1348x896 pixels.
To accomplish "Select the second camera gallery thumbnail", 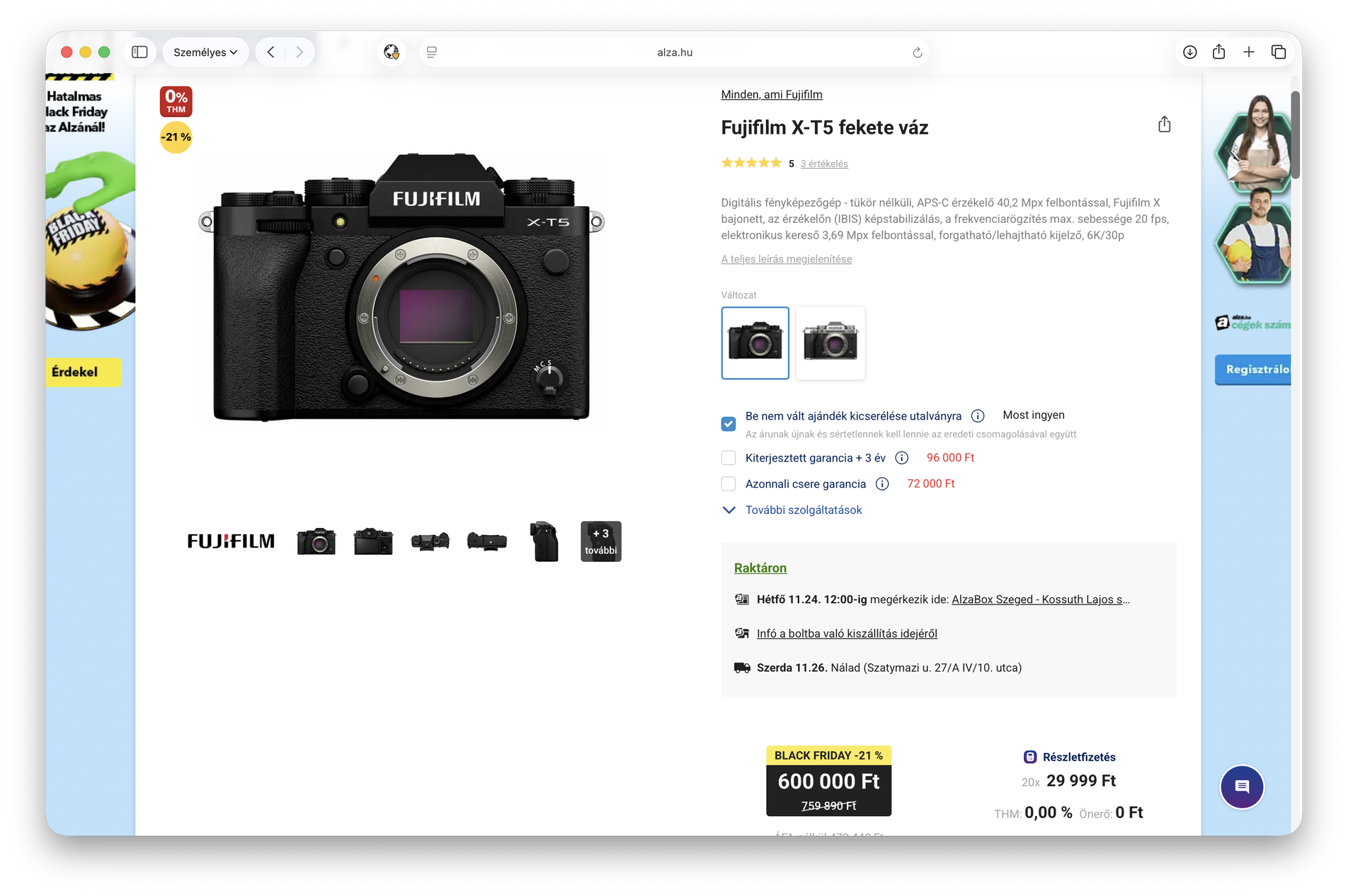I will pos(373,541).
